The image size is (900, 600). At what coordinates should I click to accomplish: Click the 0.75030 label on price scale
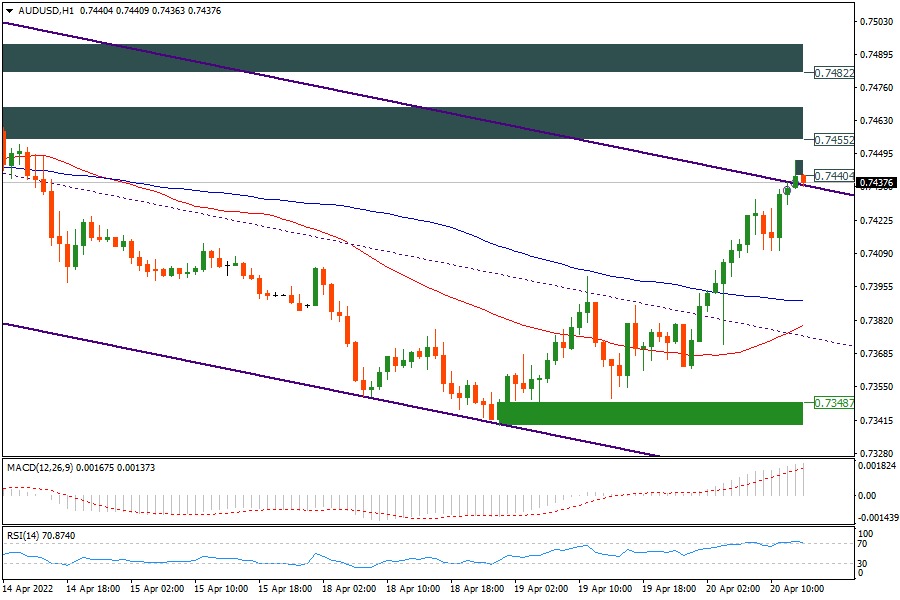[x=877, y=21]
